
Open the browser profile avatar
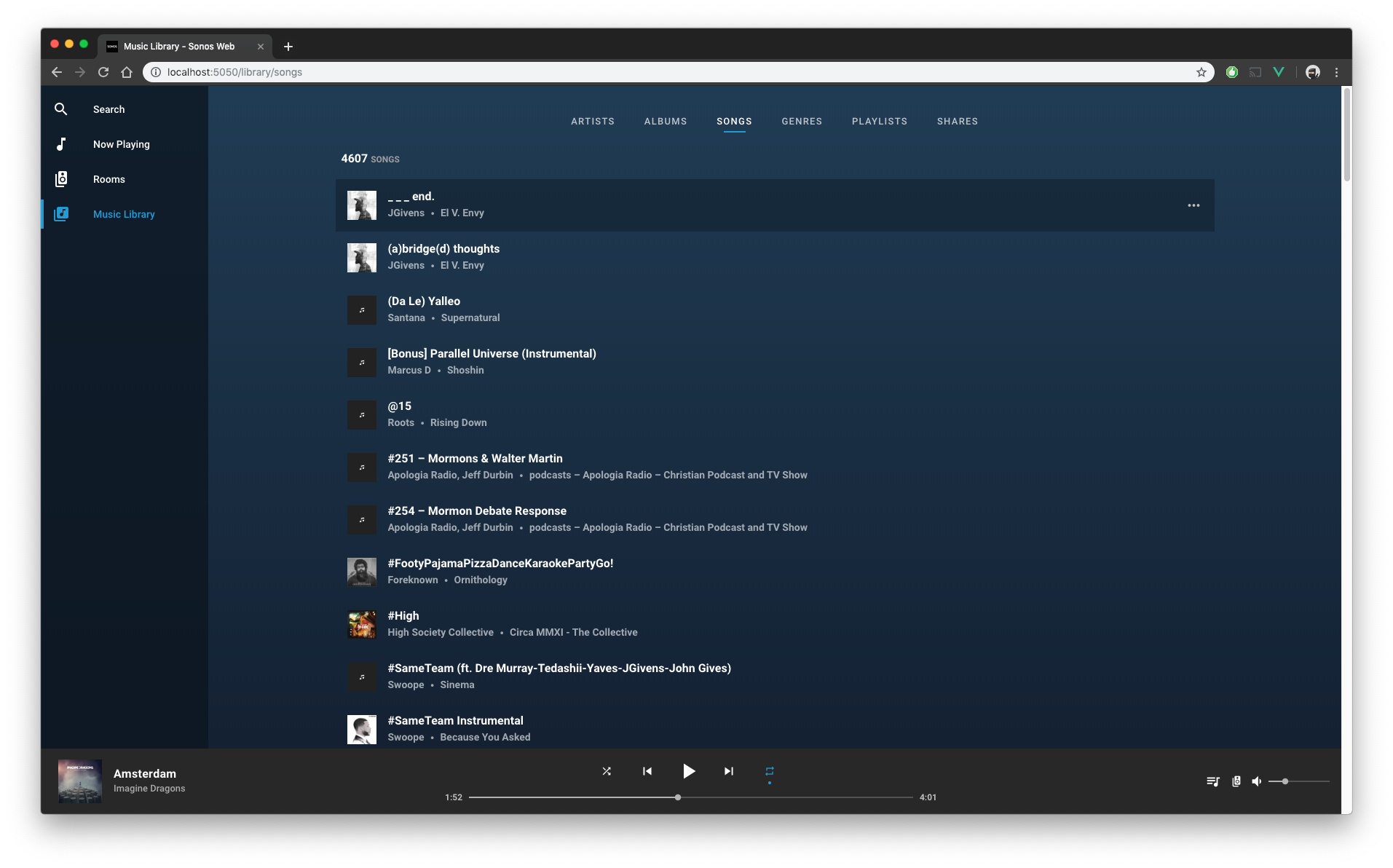pos(1313,72)
